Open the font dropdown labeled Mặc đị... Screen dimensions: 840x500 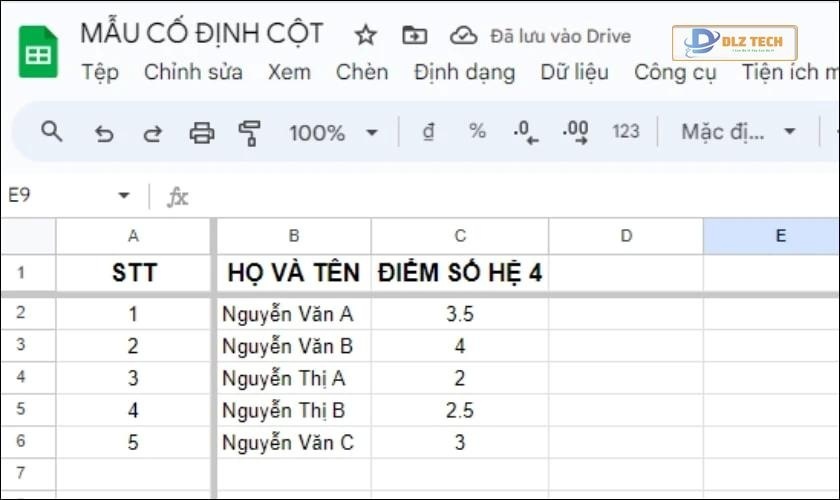[738, 132]
